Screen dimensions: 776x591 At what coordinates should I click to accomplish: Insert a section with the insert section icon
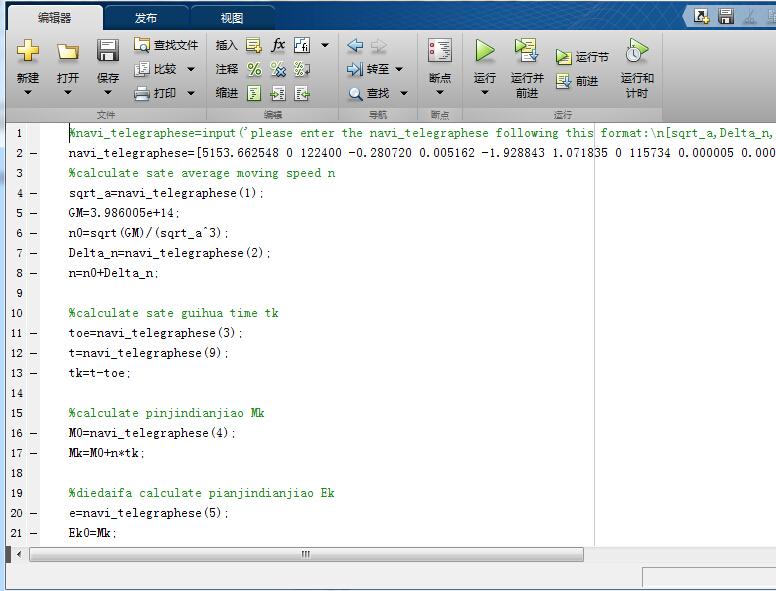(x=254, y=45)
